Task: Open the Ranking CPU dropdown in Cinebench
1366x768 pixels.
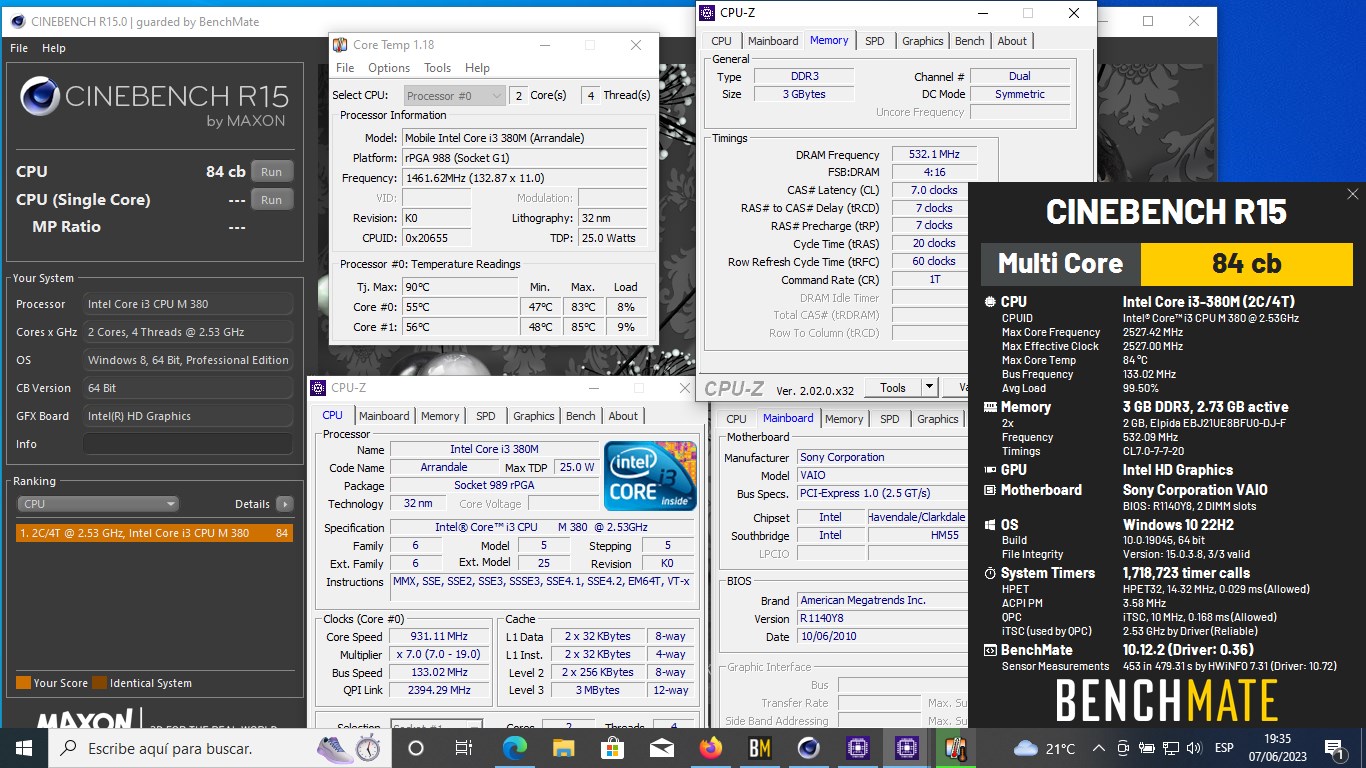Action: pyautogui.click(x=98, y=504)
